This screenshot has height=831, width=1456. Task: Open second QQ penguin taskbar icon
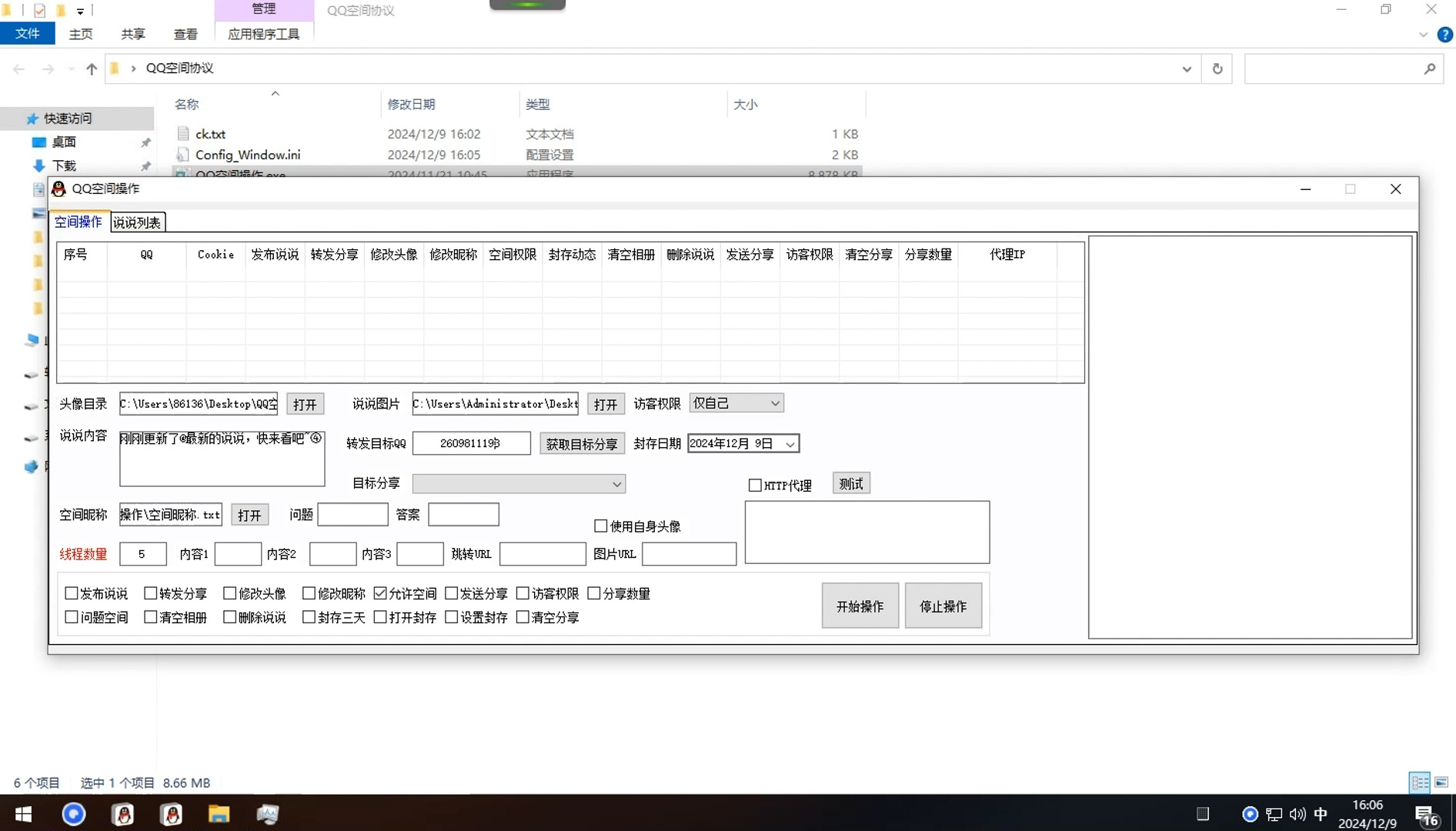tap(172, 813)
